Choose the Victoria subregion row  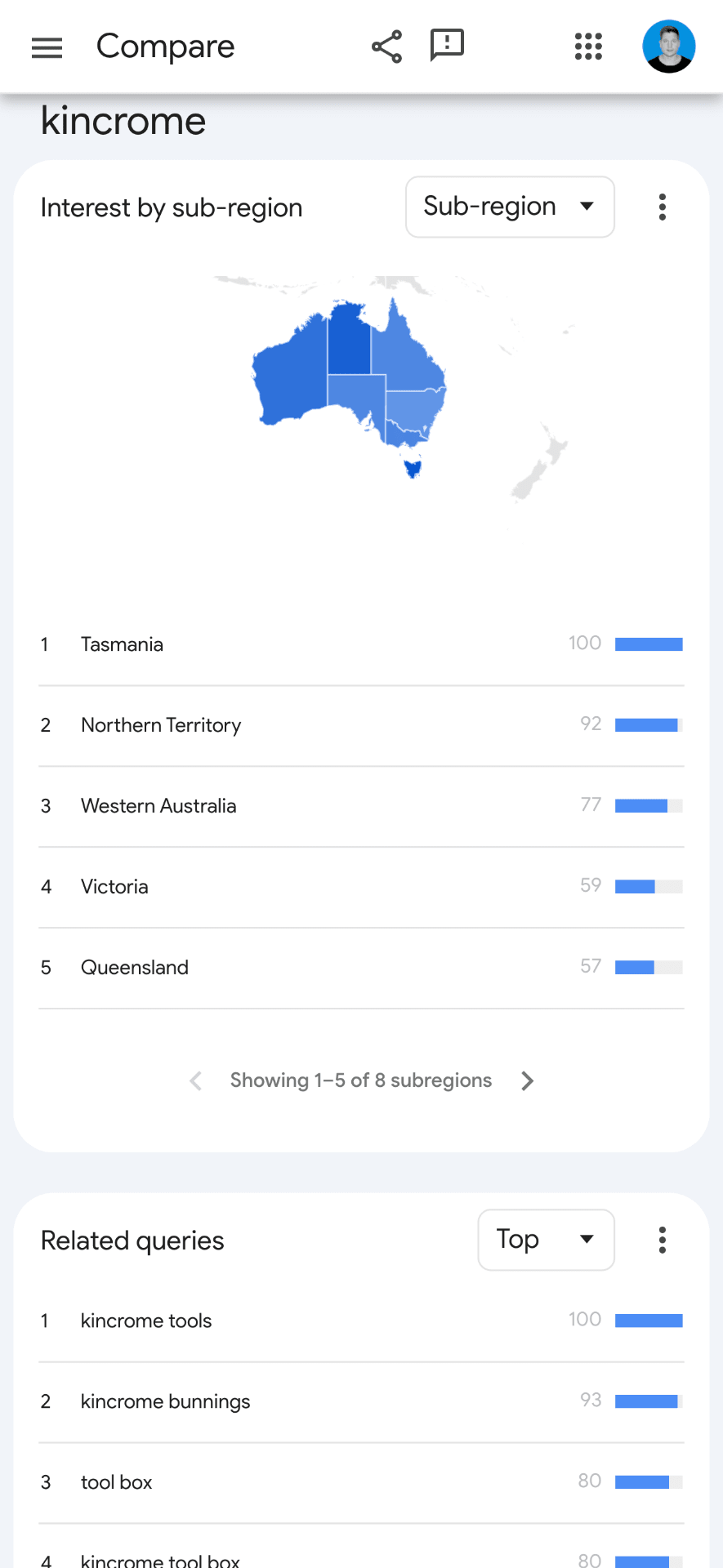(361, 887)
